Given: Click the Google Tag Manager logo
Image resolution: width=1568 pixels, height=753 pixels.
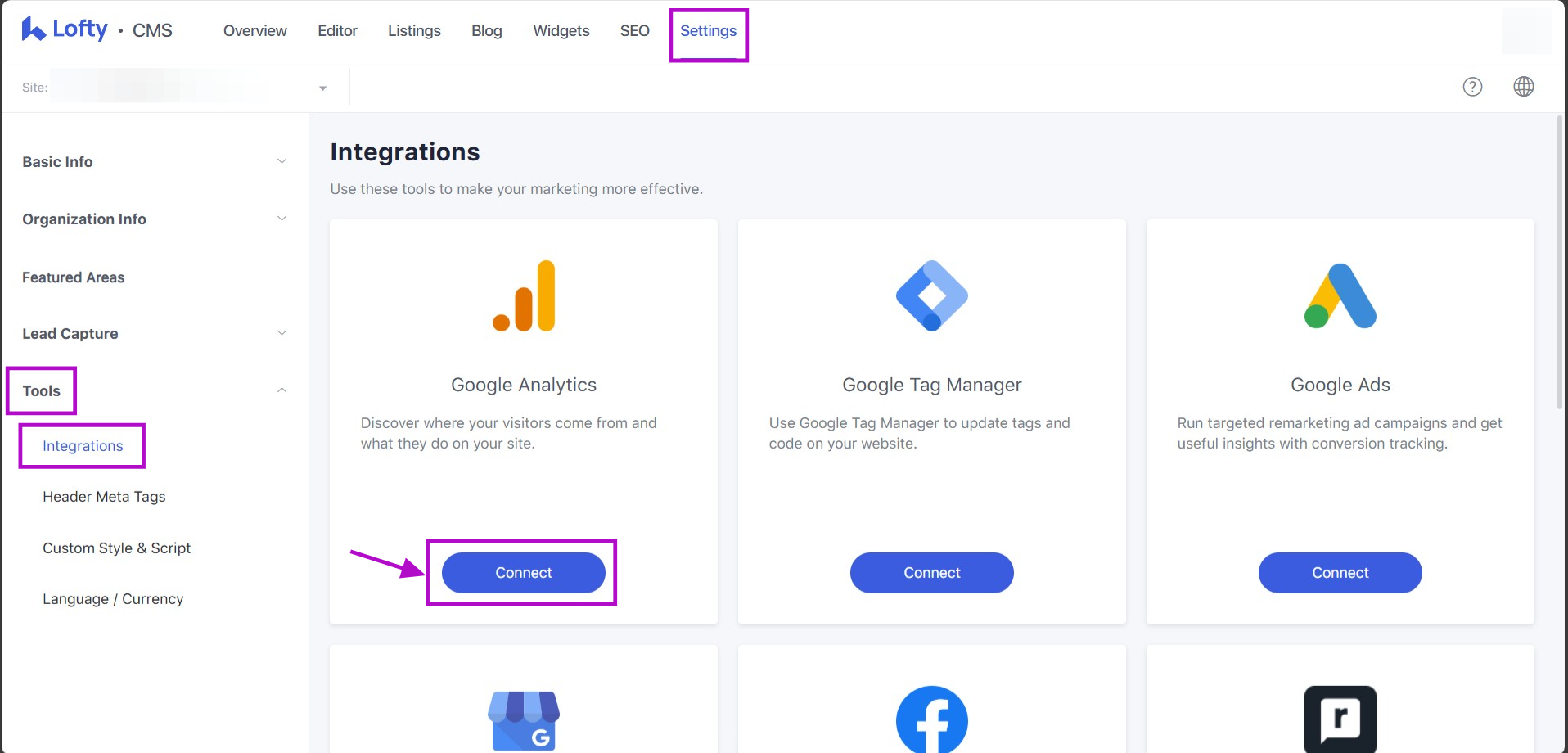Looking at the screenshot, I should (x=931, y=295).
